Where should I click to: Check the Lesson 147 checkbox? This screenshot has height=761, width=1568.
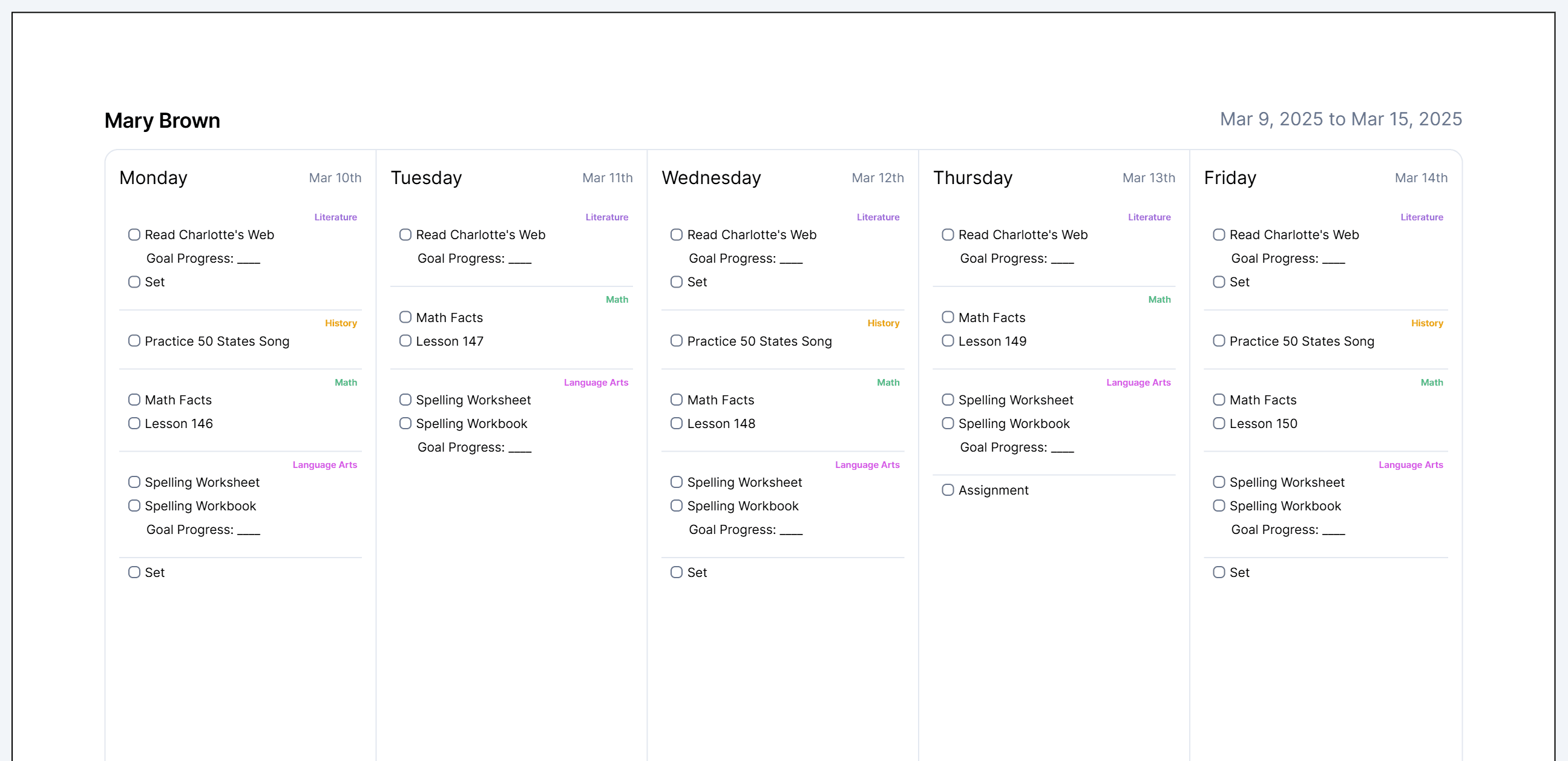pyautogui.click(x=405, y=341)
